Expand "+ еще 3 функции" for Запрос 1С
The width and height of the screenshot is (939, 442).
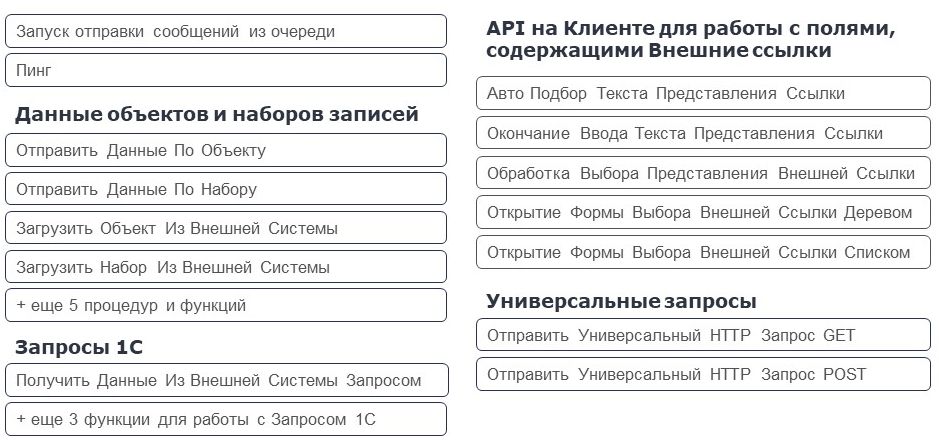(x=225, y=419)
